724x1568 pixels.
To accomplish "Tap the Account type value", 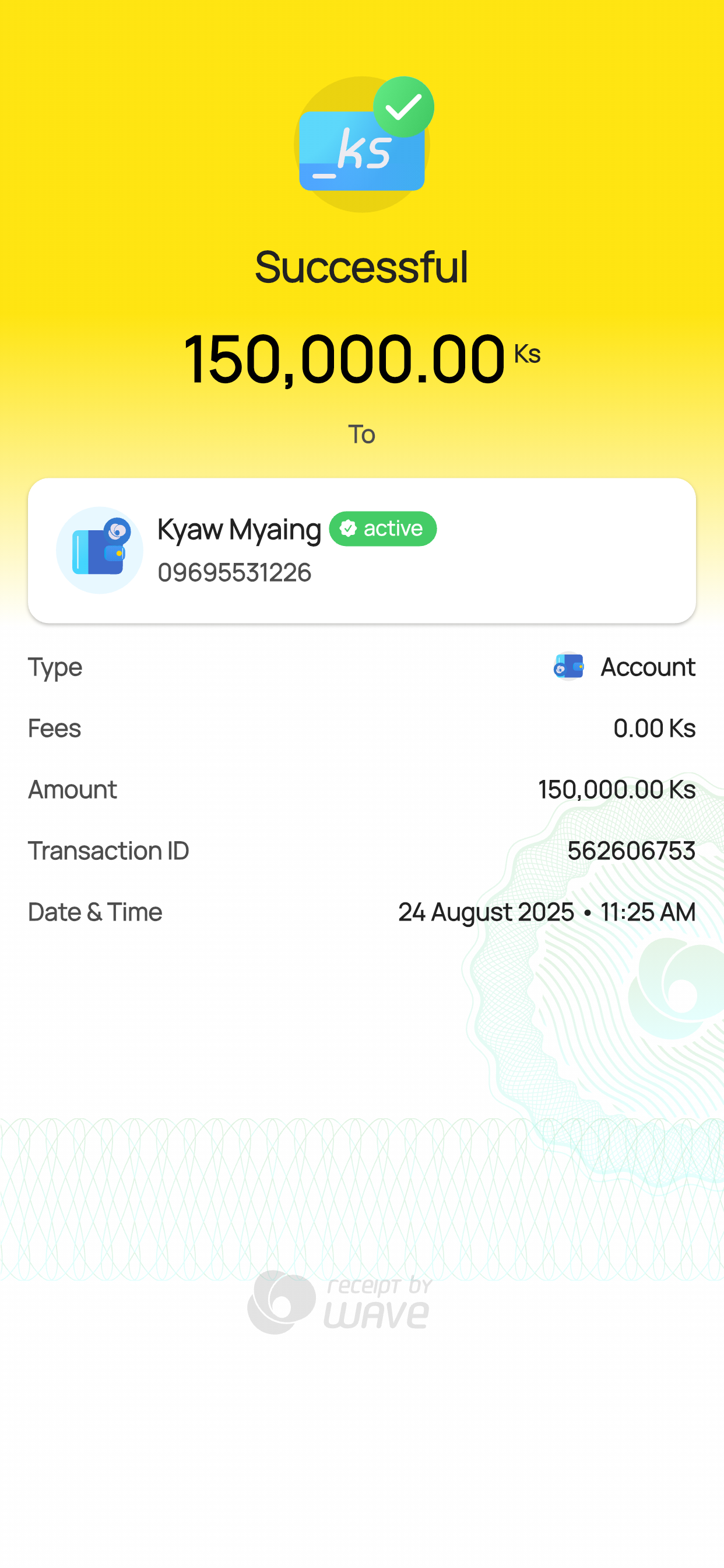I will pos(647,667).
